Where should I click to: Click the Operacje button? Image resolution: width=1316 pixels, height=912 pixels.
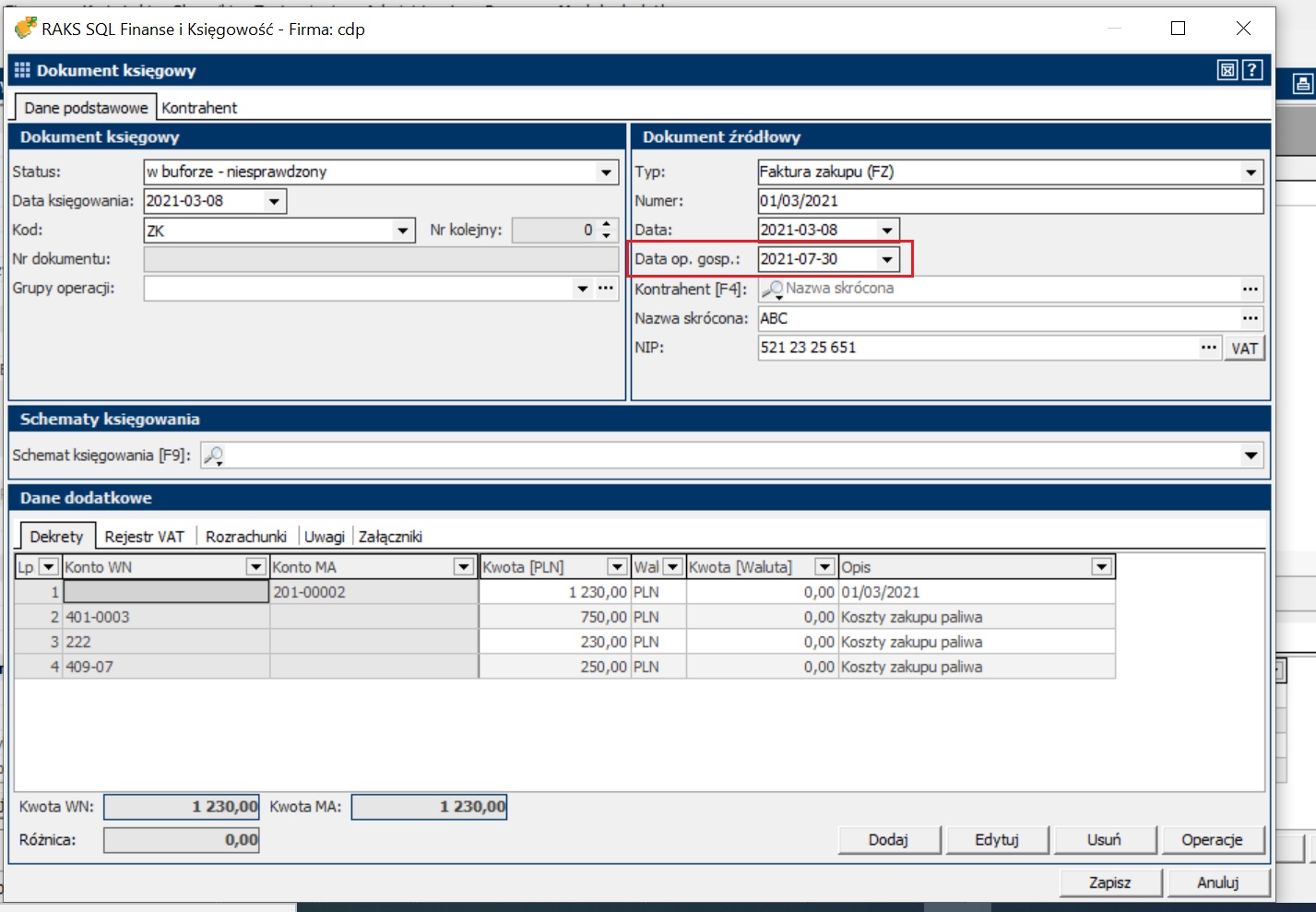point(1212,840)
